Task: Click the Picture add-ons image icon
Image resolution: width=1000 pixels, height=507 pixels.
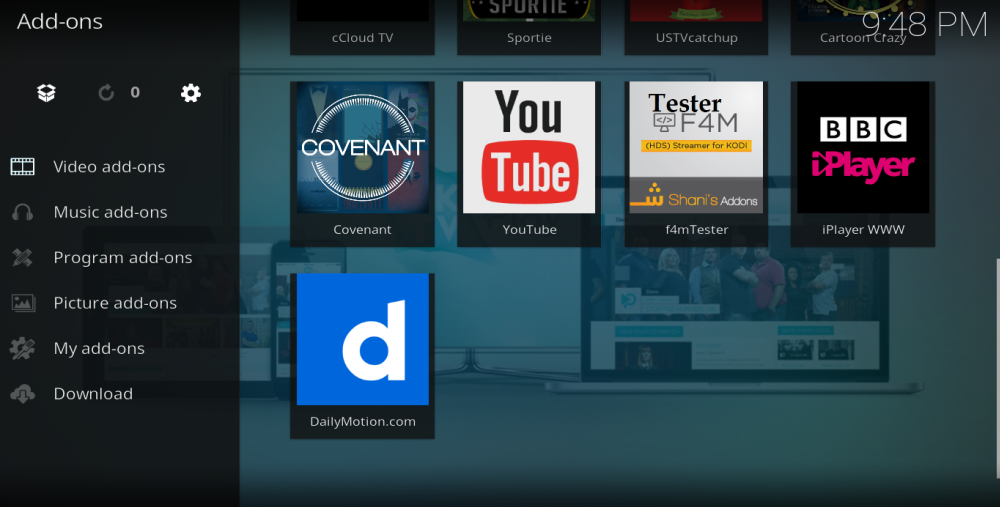Action: point(23,303)
